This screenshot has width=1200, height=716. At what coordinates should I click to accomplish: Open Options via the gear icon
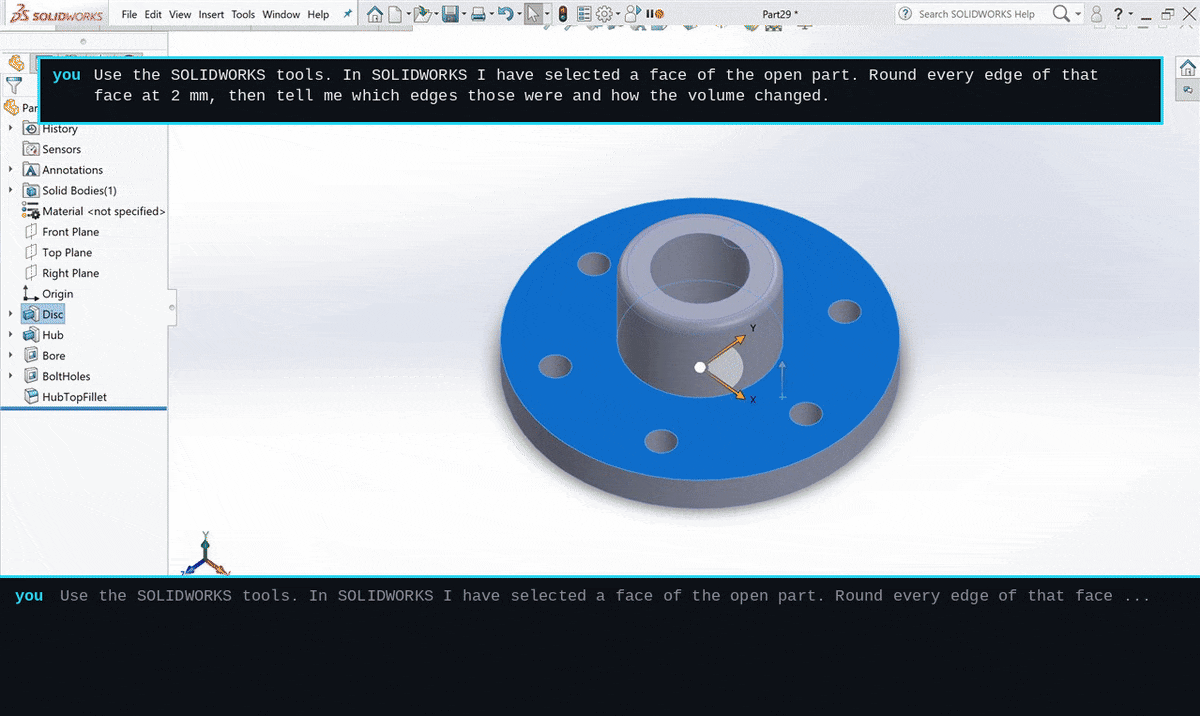(x=604, y=14)
